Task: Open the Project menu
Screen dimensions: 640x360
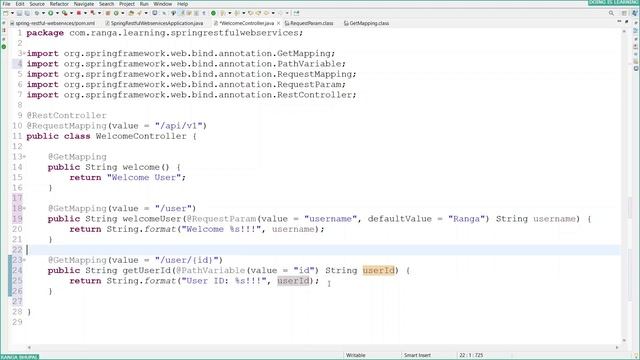Action: click(127, 4)
